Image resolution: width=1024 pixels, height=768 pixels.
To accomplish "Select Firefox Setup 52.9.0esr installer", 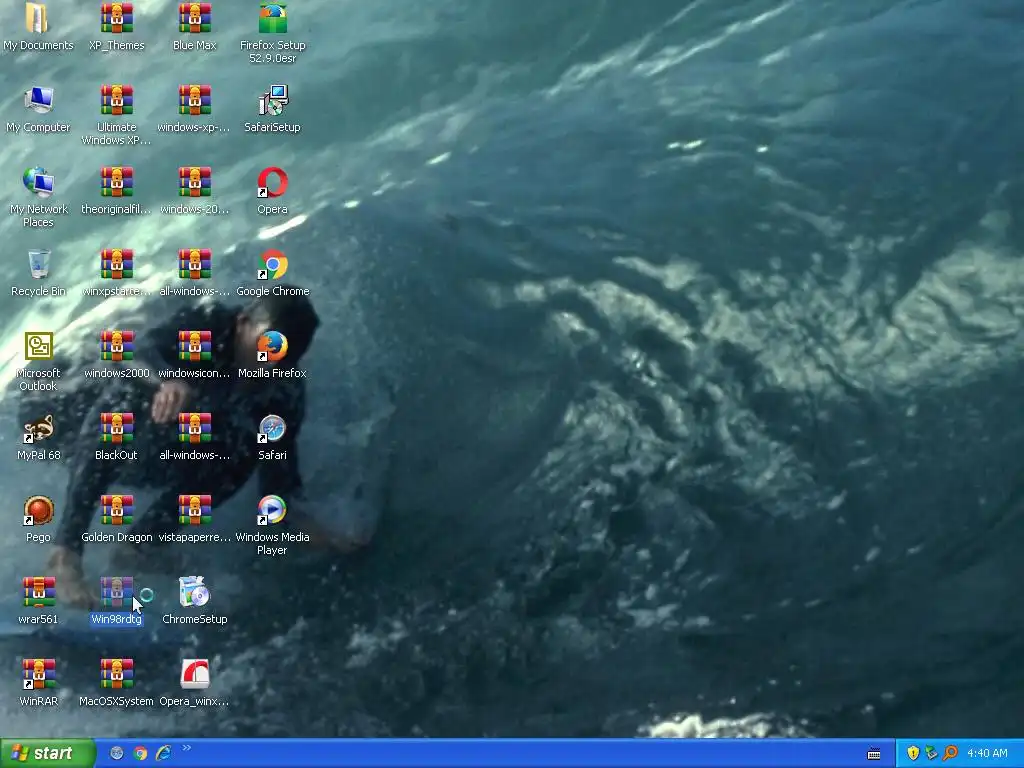I will pyautogui.click(x=272, y=18).
